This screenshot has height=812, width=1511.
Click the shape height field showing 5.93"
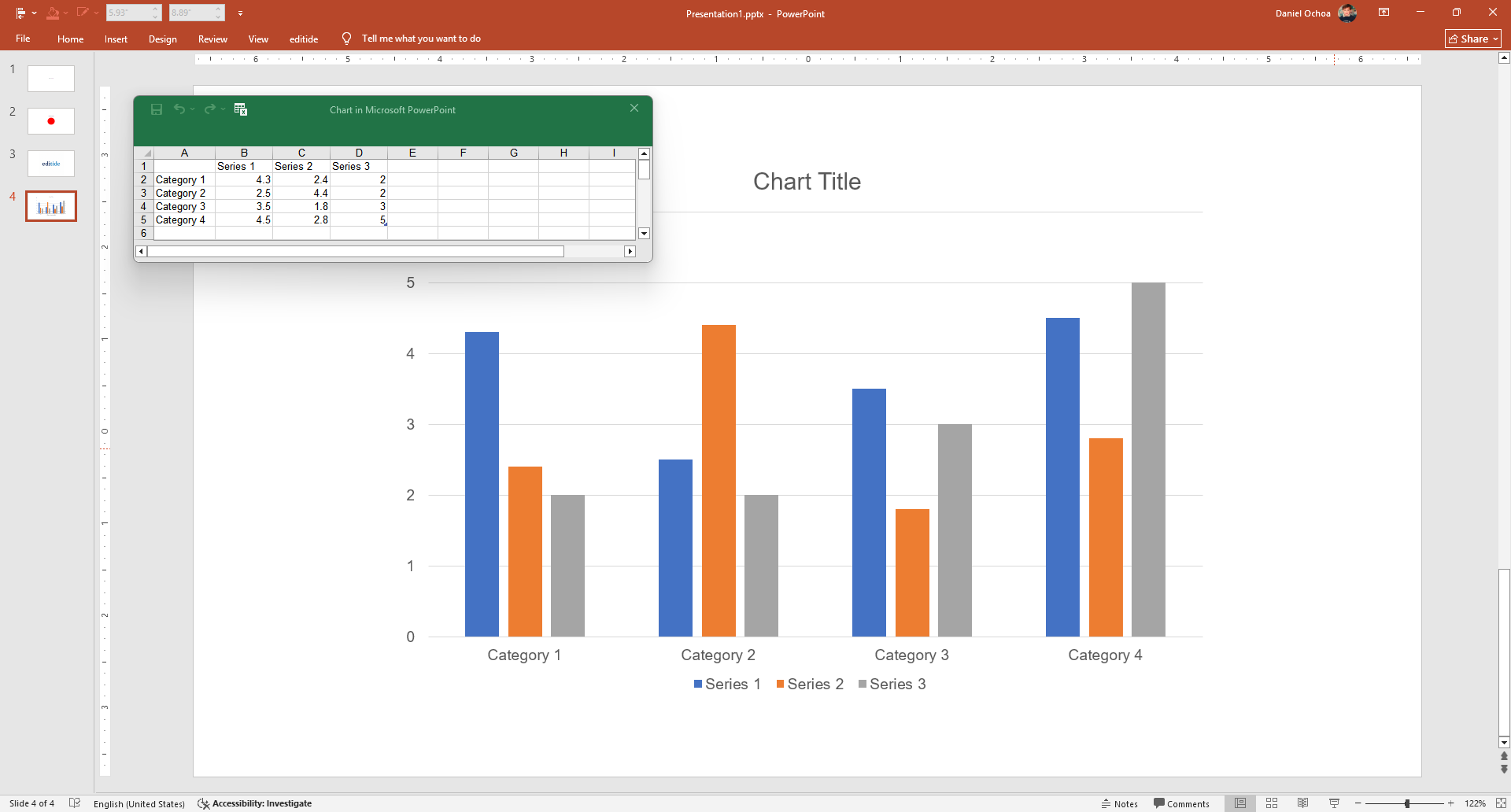pyautogui.click(x=127, y=13)
